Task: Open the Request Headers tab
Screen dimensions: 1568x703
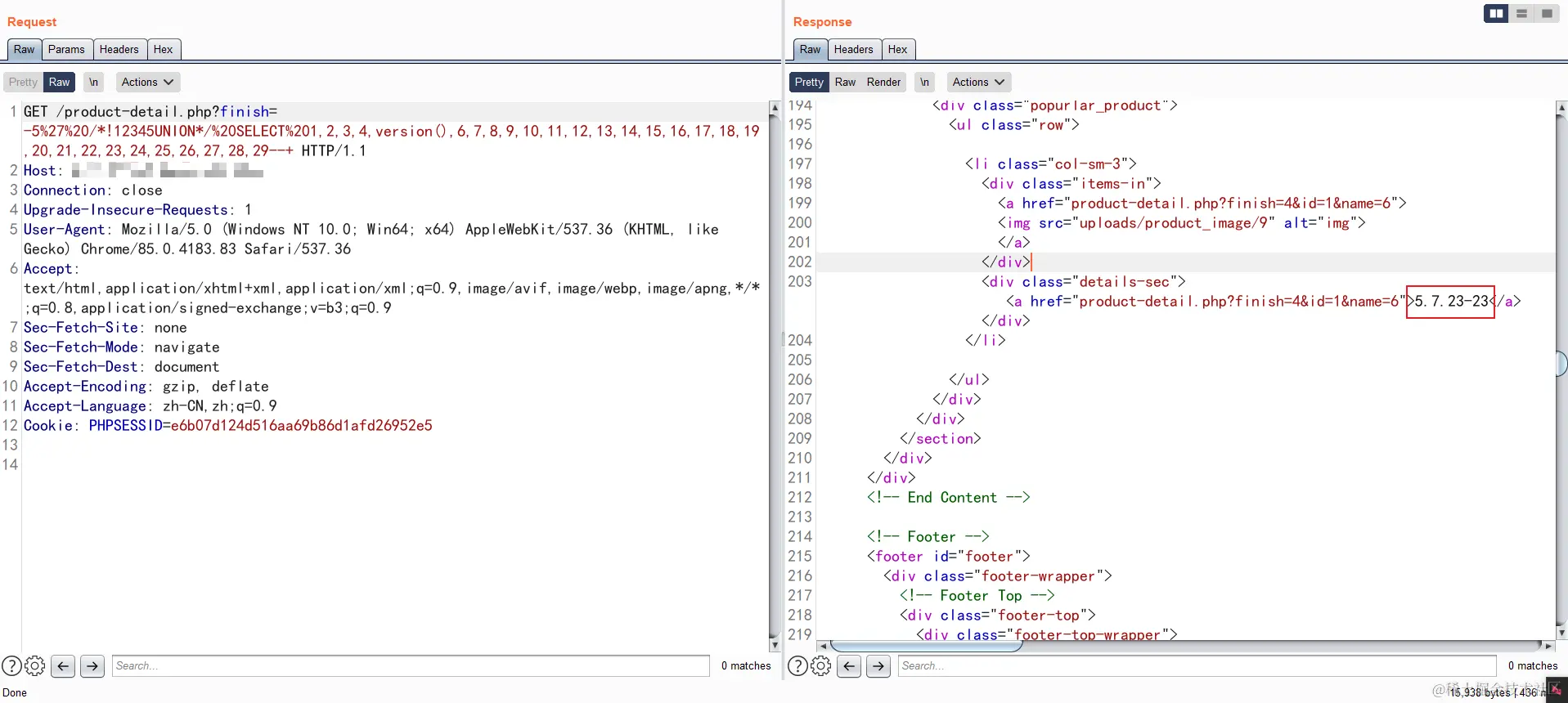Action: click(x=119, y=49)
